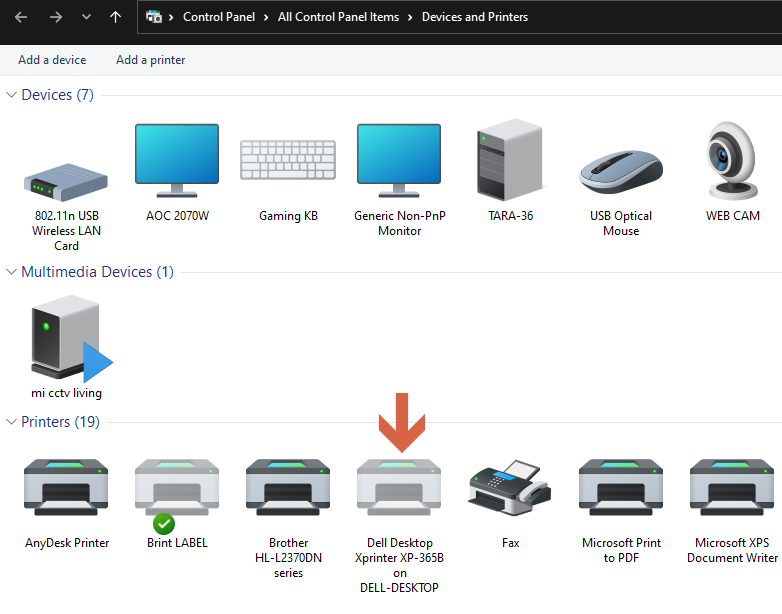Screen dimensions: 782x614
Task: Navigate to All Control Panel Items breadcrumb
Action: tap(338, 17)
